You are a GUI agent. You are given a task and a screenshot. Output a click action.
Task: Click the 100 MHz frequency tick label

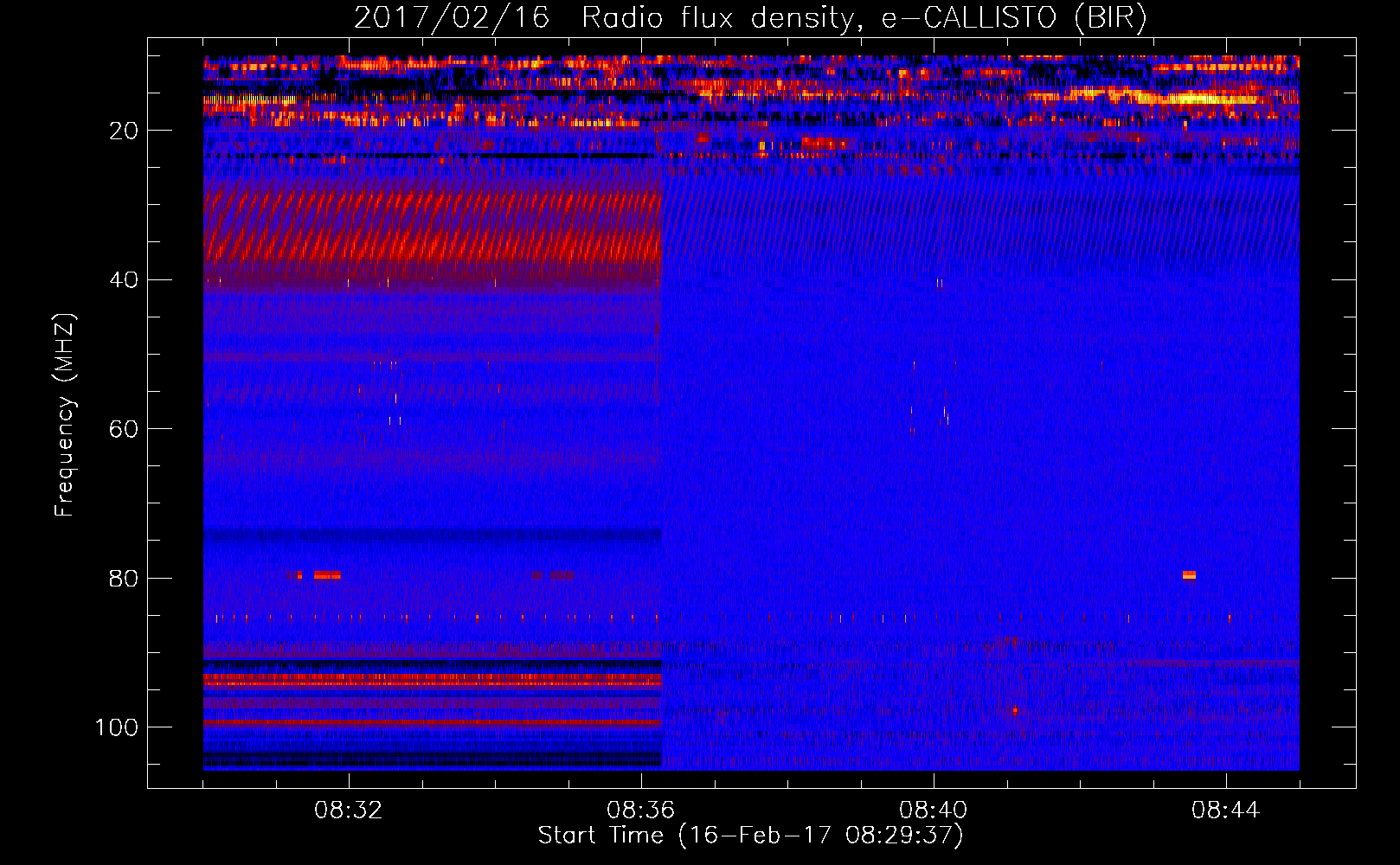pos(117,727)
